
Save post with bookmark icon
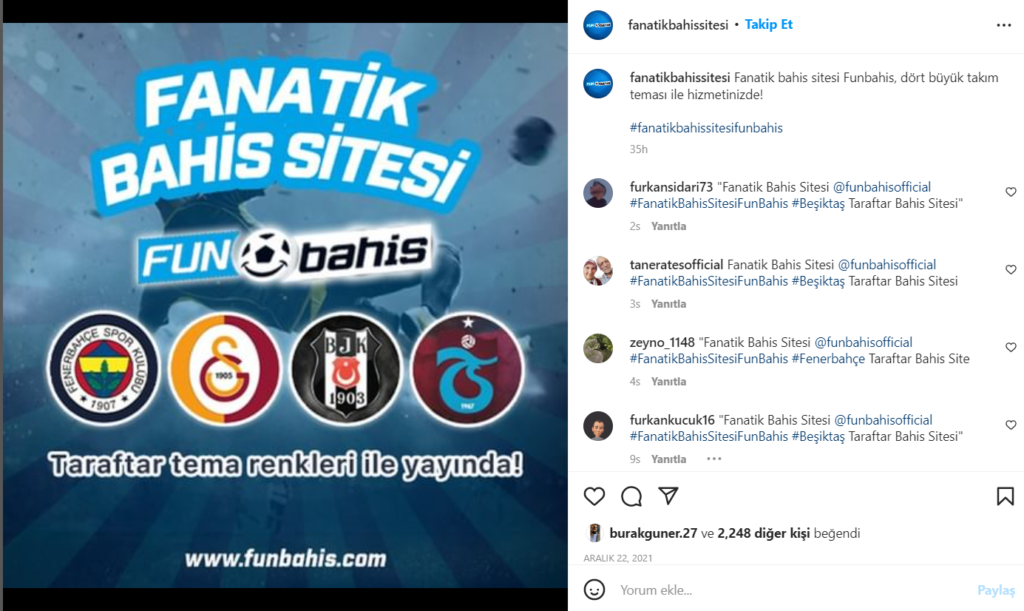click(1005, 497)
